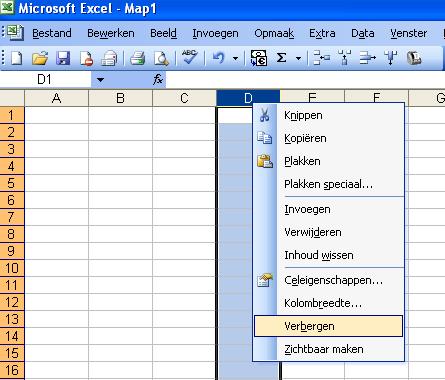Choose Inhoud wissen in context menu
This screenshot has height=380, width=445.
click(x=329, y=255)
